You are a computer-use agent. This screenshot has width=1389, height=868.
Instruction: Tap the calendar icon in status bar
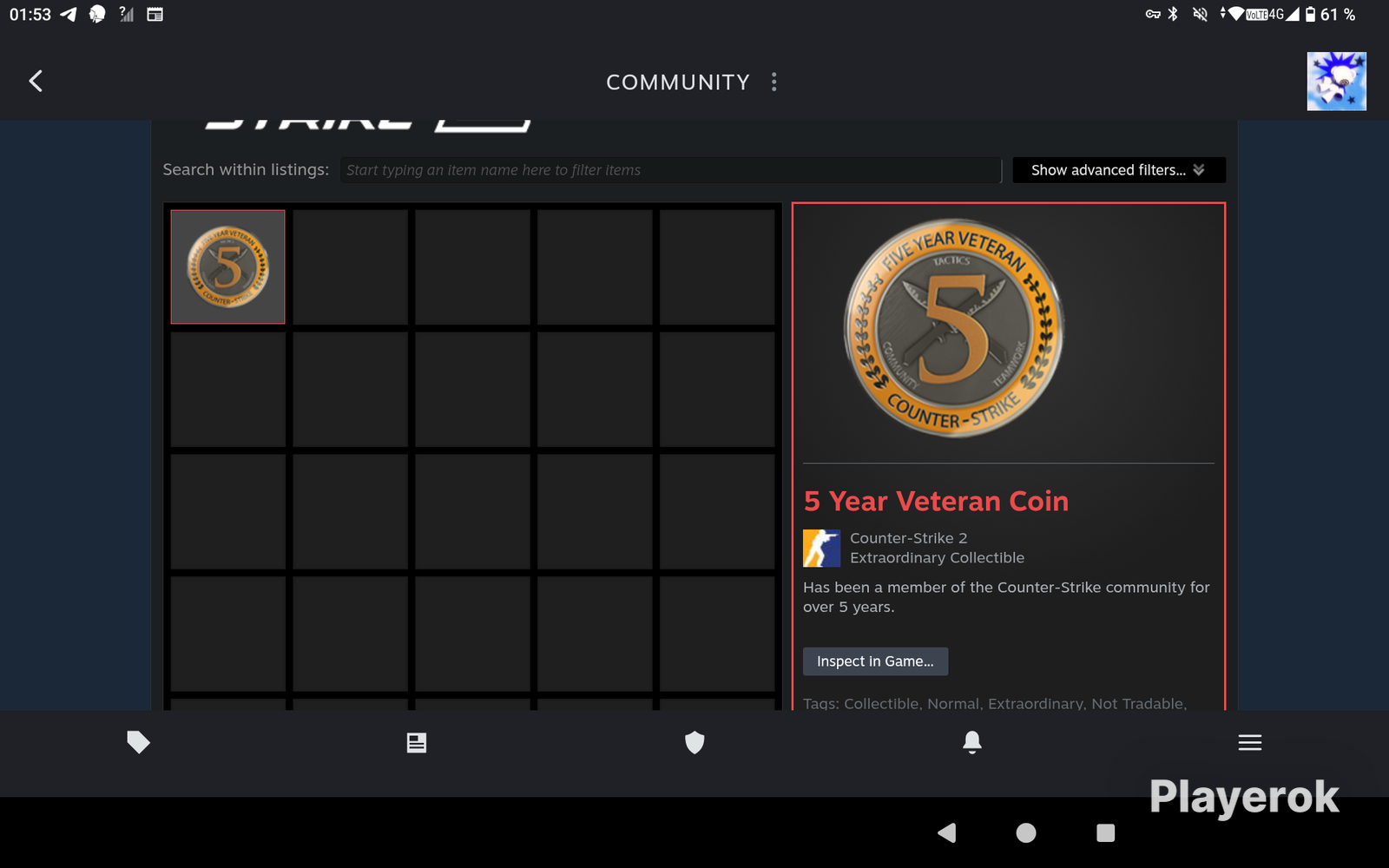click(x=155, y=15)
